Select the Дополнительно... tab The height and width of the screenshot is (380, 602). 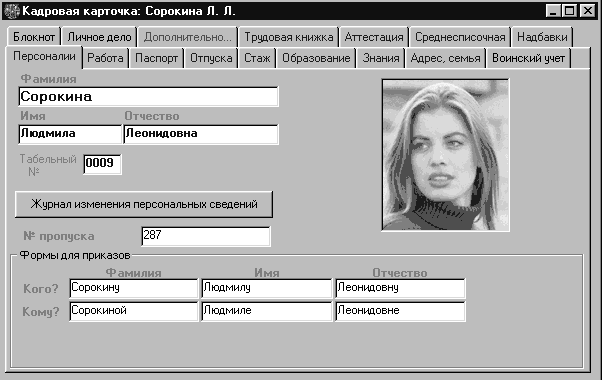click(187, 37)
